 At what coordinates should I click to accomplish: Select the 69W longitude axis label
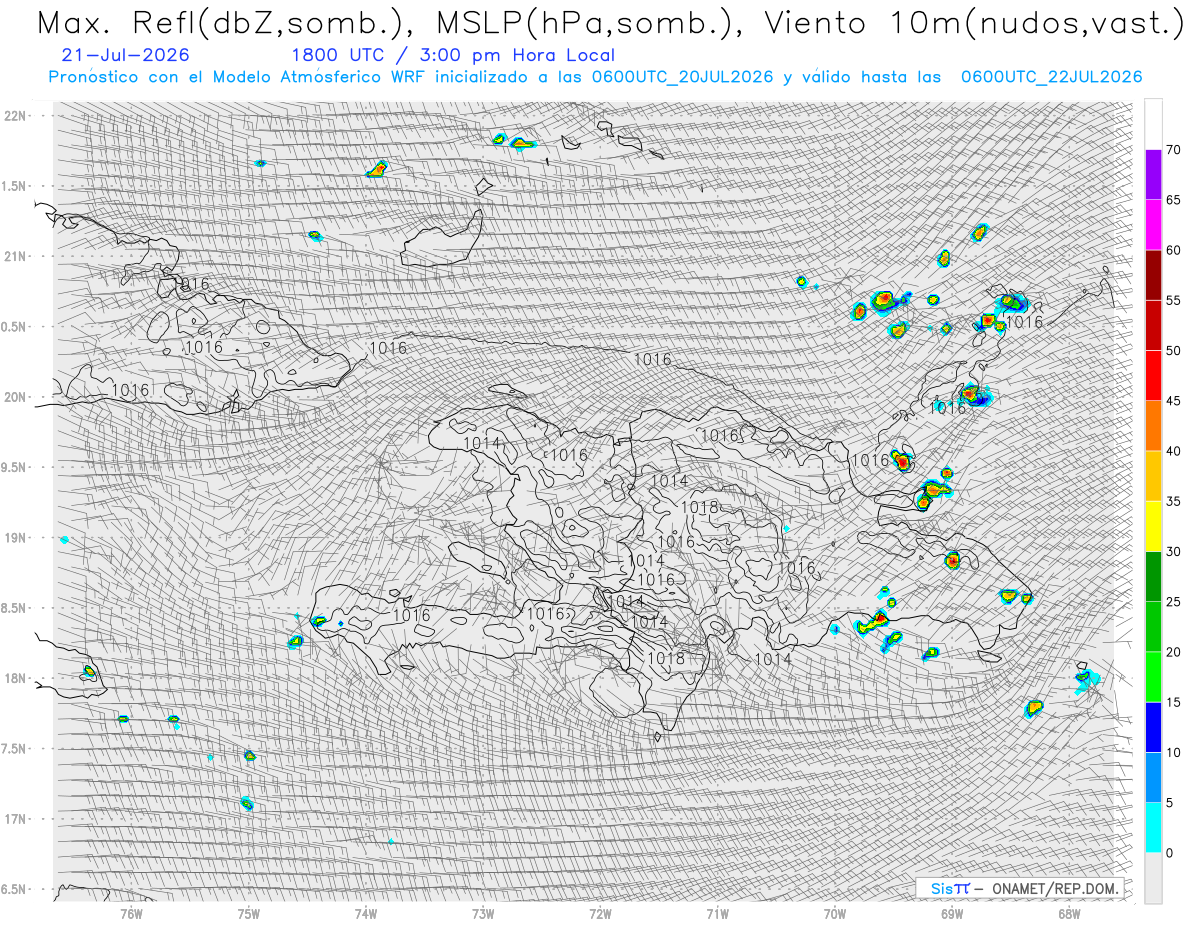[952, 912]
